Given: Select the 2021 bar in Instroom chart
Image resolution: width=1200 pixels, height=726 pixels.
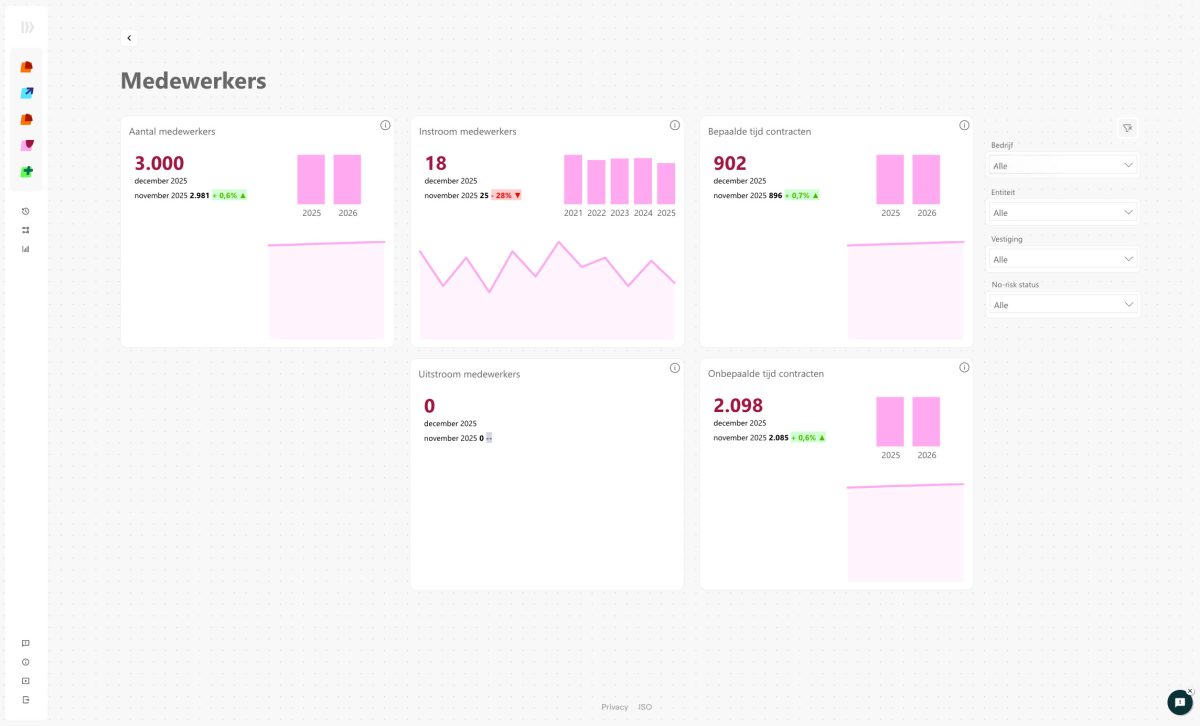Looking at the screenshot, I should (x=573, y=180).
